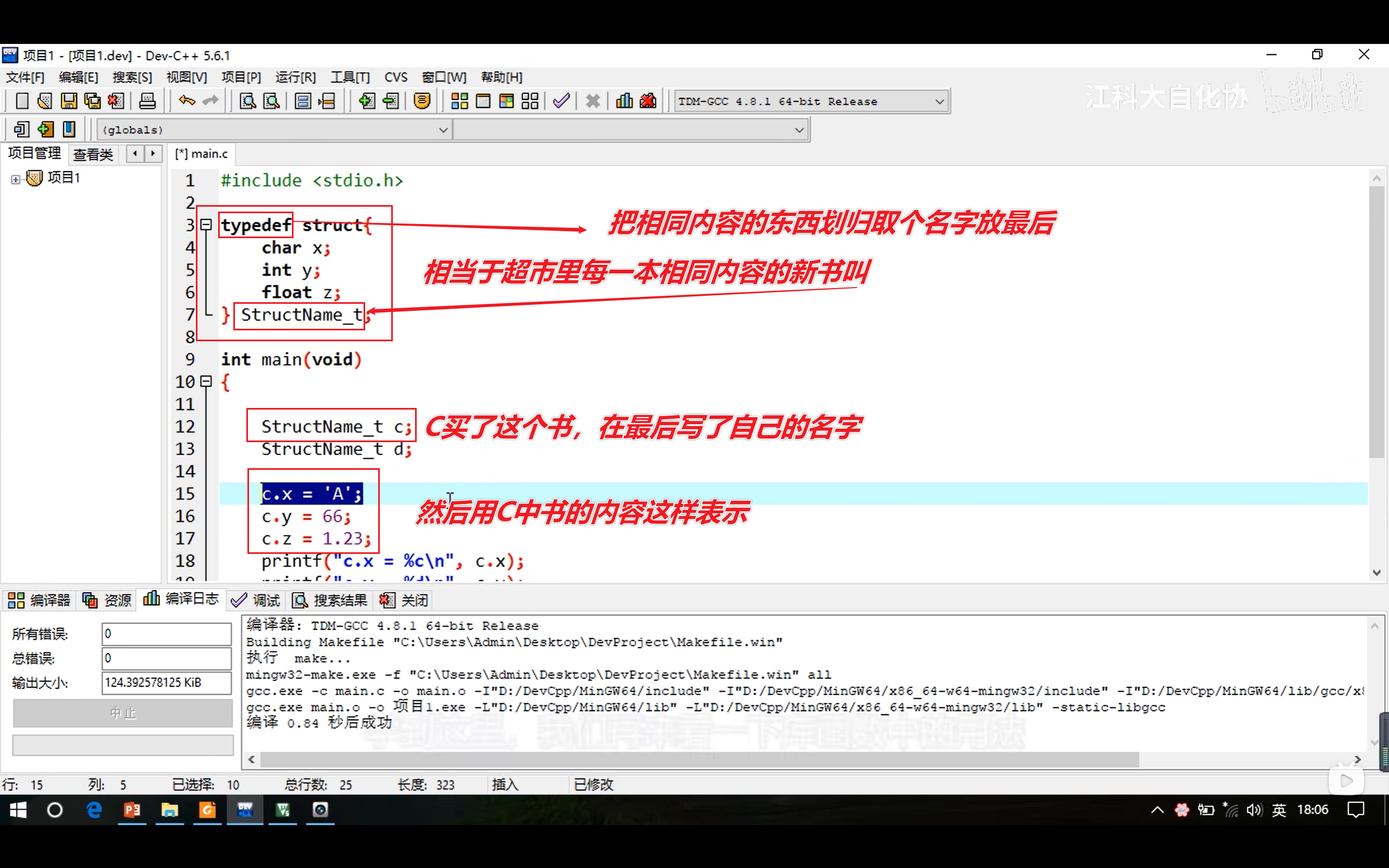Collapse the typedef struct fold marker
The width and height of the screenshot is (1389, 868).
[x=206, y=225]
